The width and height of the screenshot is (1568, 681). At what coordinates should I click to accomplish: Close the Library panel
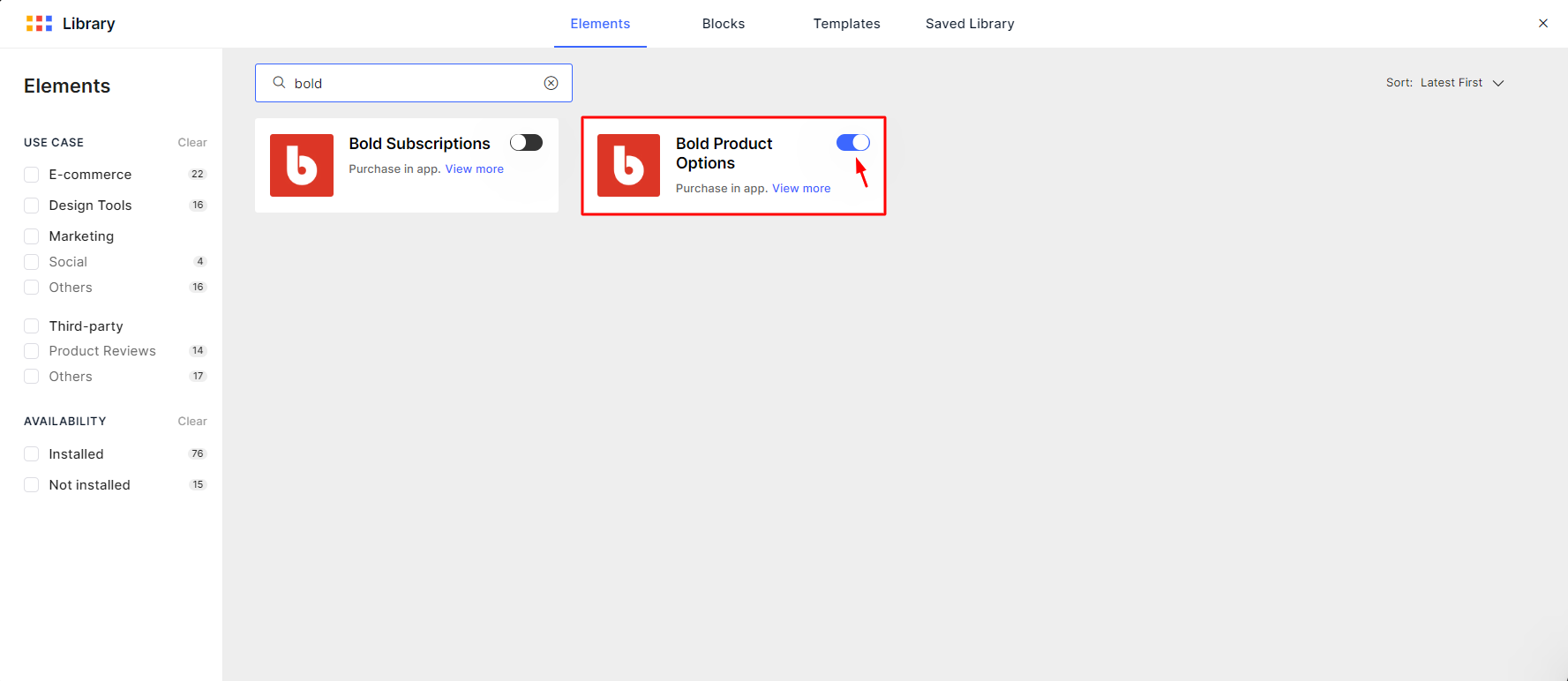coord(1542,24)
